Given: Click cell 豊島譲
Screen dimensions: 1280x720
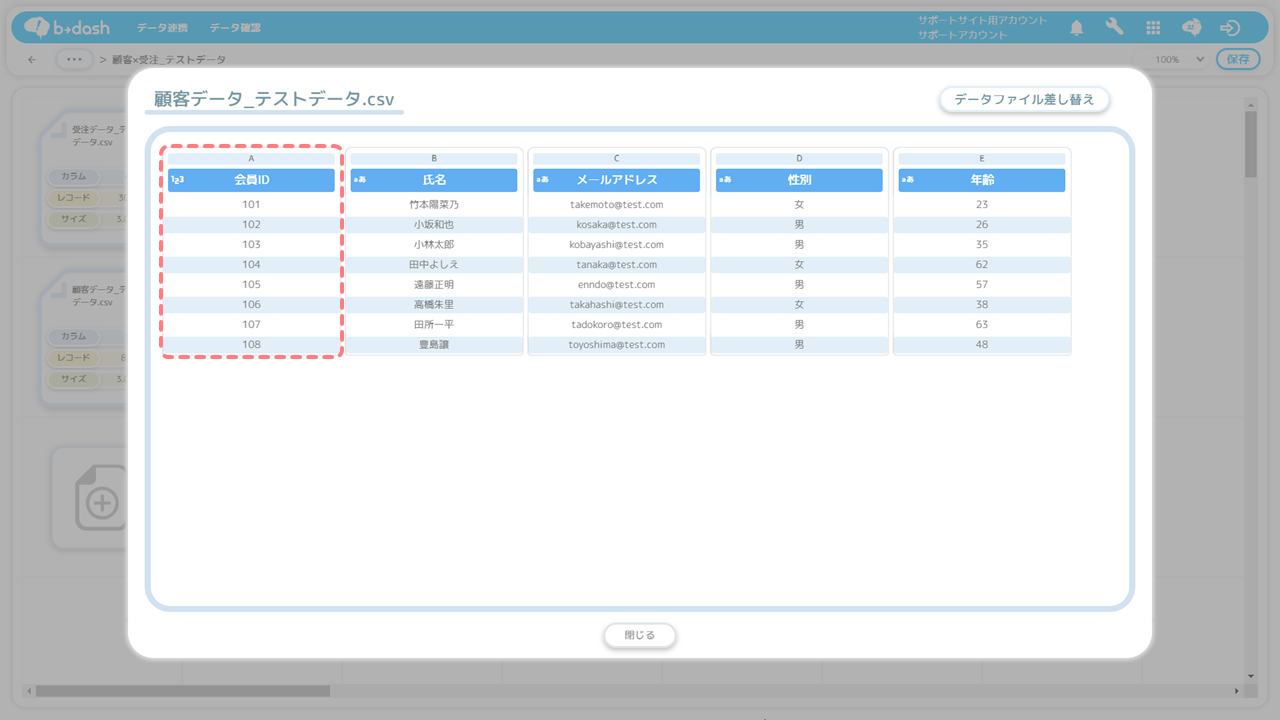Looking at the screenshot, I should 434,345.
